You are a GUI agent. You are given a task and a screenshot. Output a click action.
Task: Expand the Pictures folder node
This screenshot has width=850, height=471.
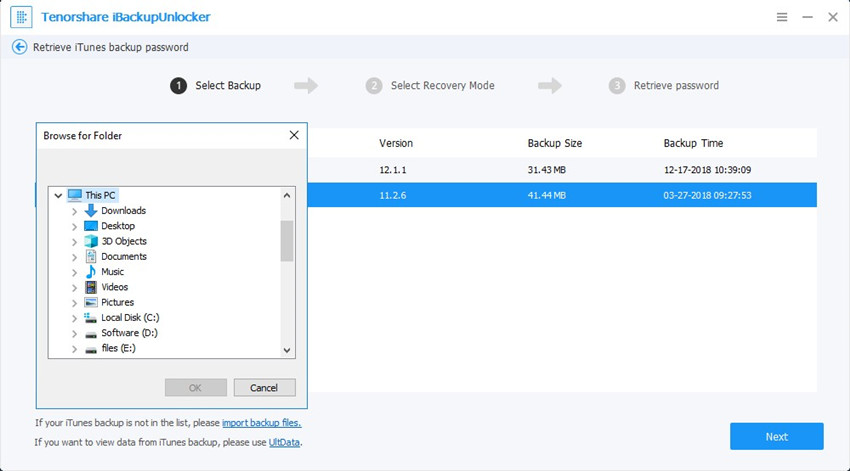(x=74, y=303)
